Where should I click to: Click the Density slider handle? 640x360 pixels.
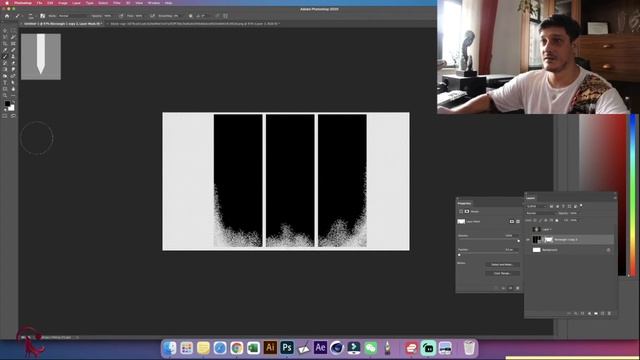pos(518,241)
